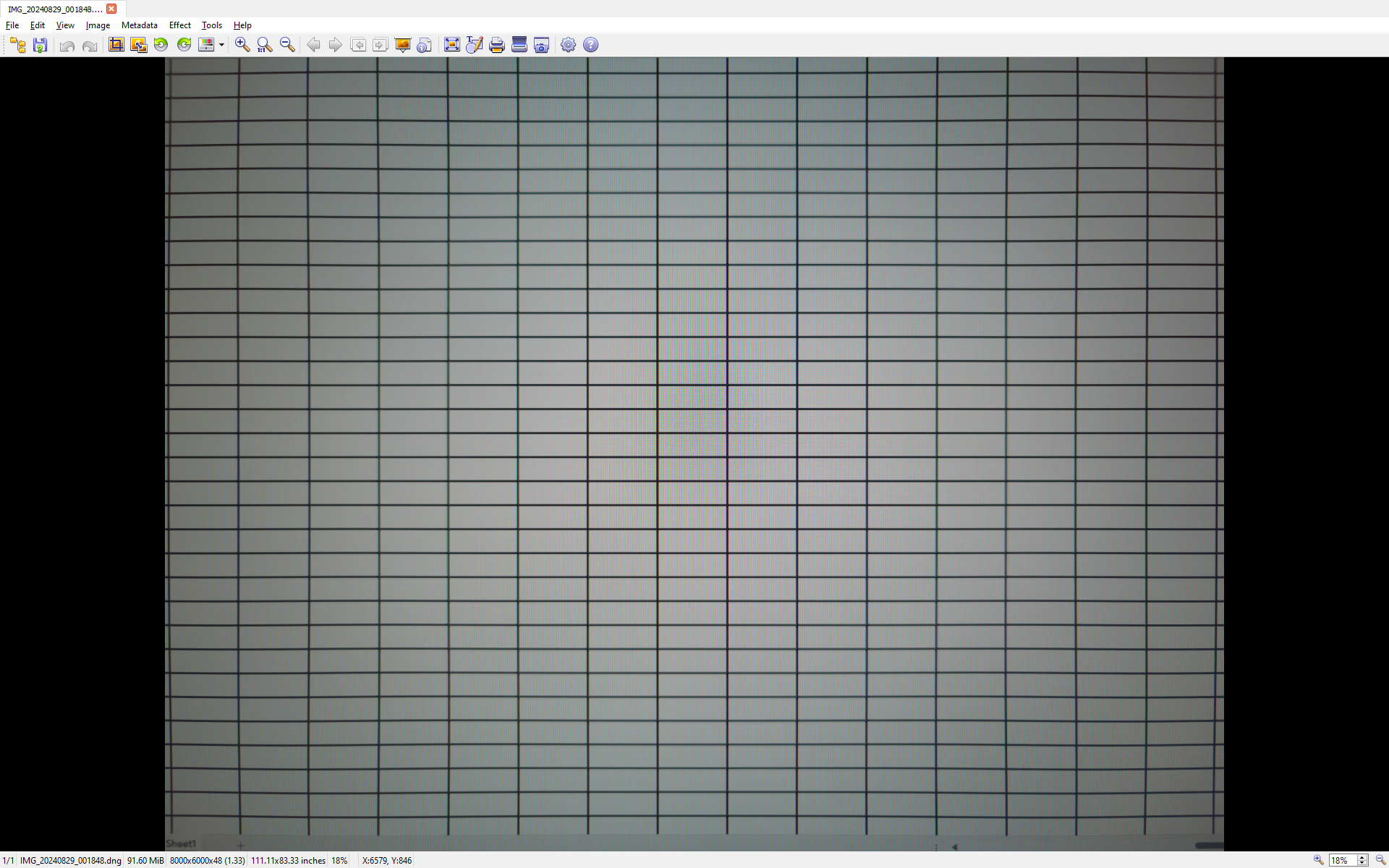Open the file browser tree icon
This screenshot has width=1389, height=868.
(x=18, y=45)
